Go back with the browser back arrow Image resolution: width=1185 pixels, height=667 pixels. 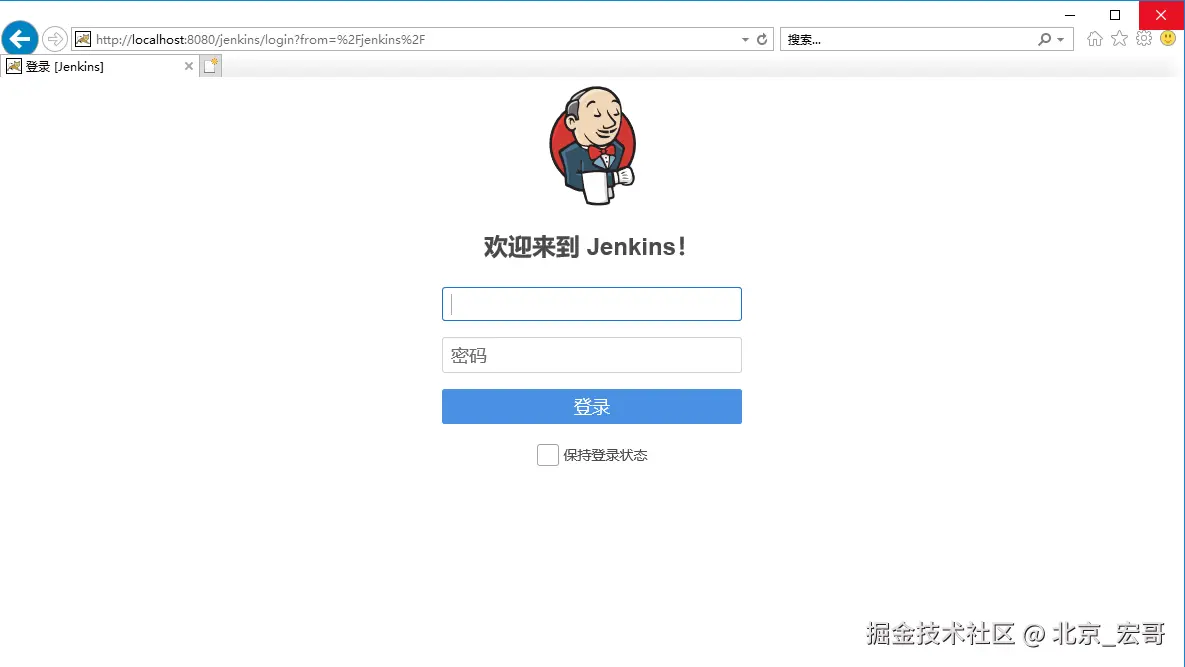tap(20, 39)
